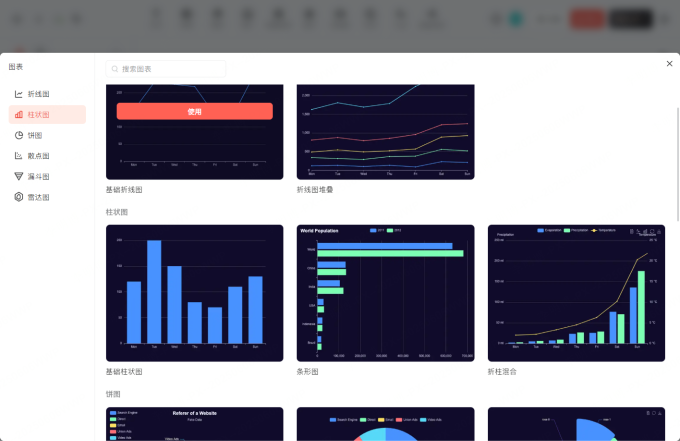Click the 基础柱状图 label

[x=124, y=372]
